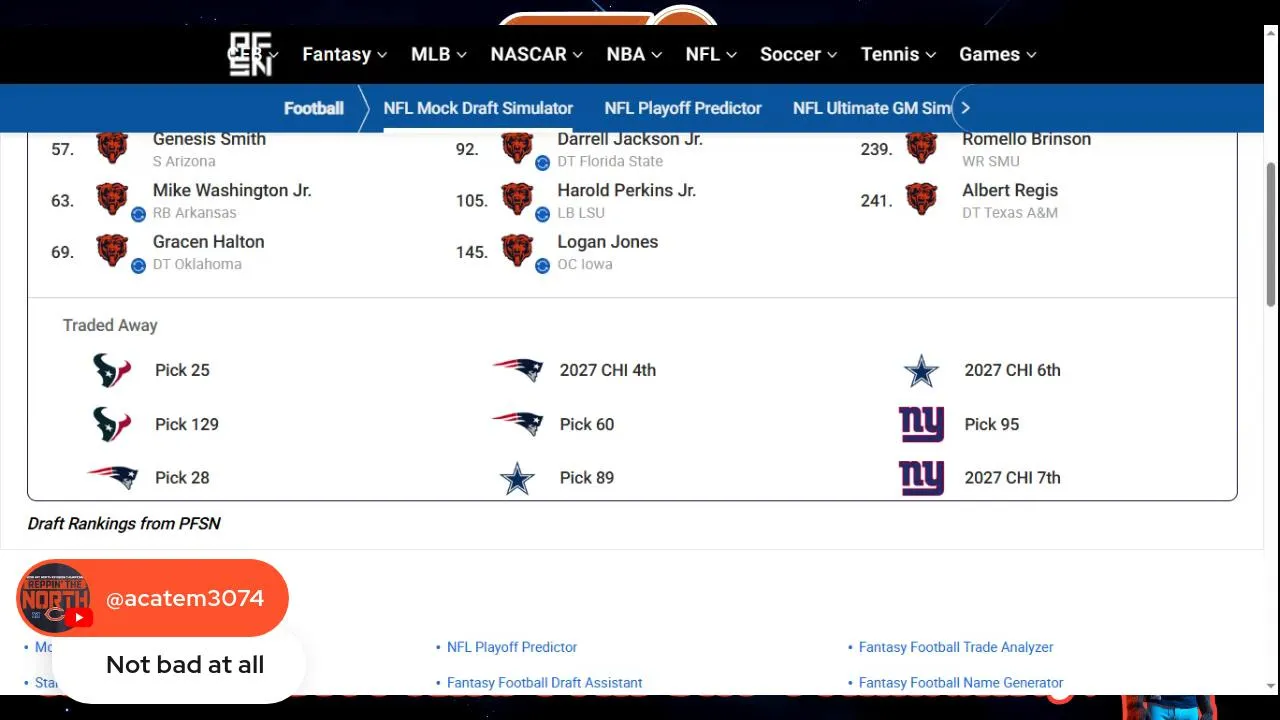Open NFL Playoff Predictor footer link

pyautogui.click(x=512, y=647)
